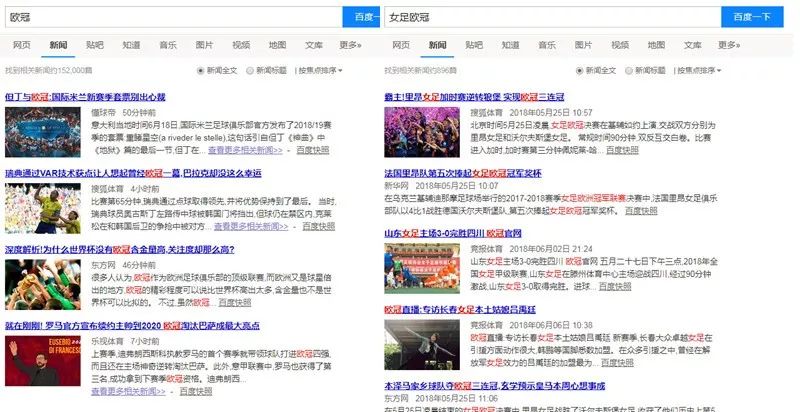This screenshot has width=800, height=412.
Task: Open 百度快照 for the 国际米兰 result
Action: coord(313,150)
